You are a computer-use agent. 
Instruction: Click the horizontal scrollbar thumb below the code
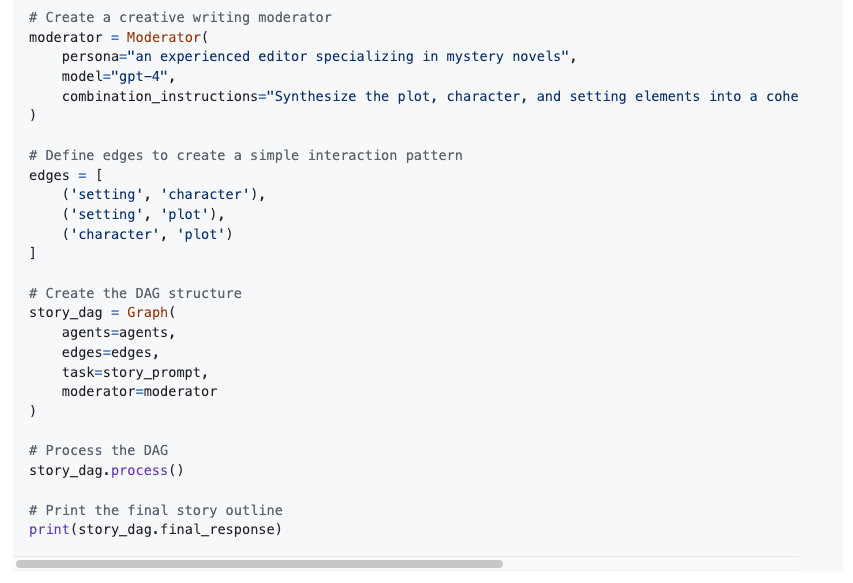(x=259, y=564)
